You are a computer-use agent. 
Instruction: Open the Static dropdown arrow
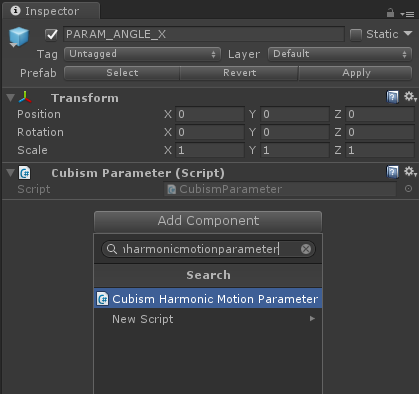tap(408, 33)
